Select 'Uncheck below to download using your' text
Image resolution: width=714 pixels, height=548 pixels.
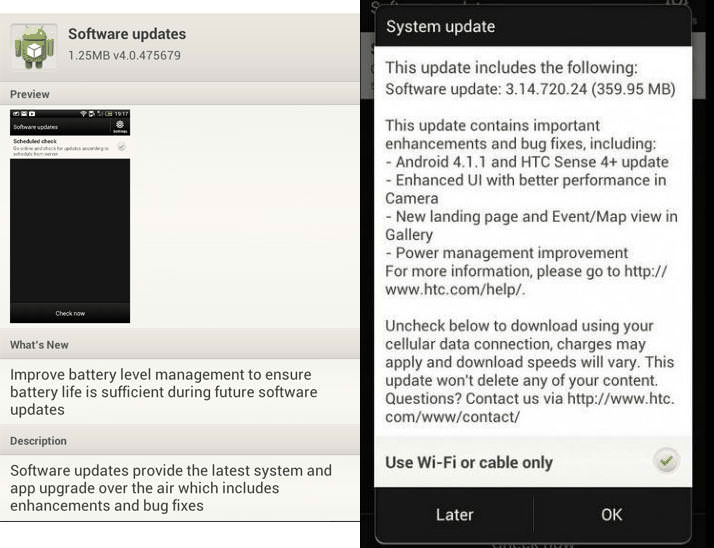click(519, 326)
